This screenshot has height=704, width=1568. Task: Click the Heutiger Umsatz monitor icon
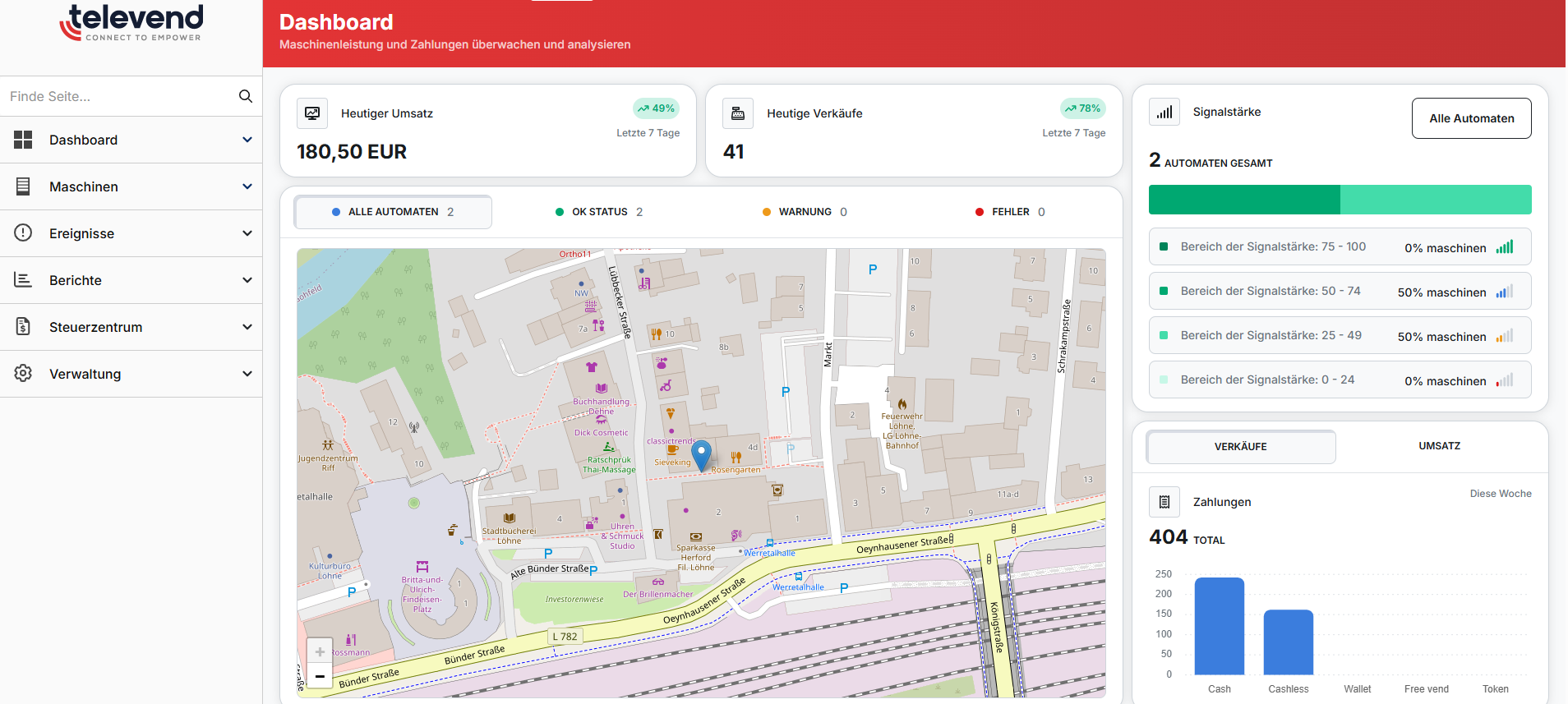[x=312, y=113]
